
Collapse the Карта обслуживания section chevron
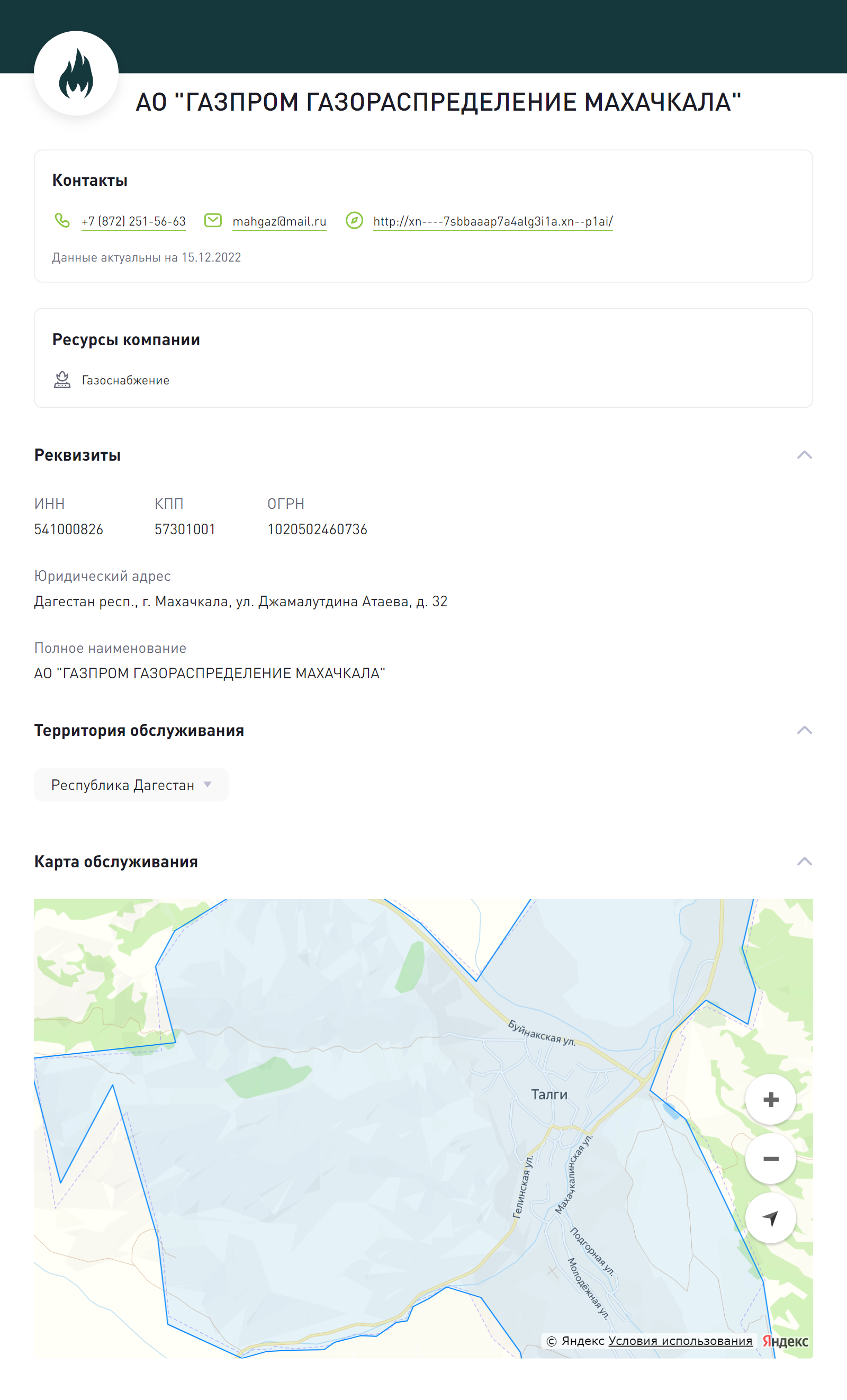pyautogui.click(x=805, y=862)
